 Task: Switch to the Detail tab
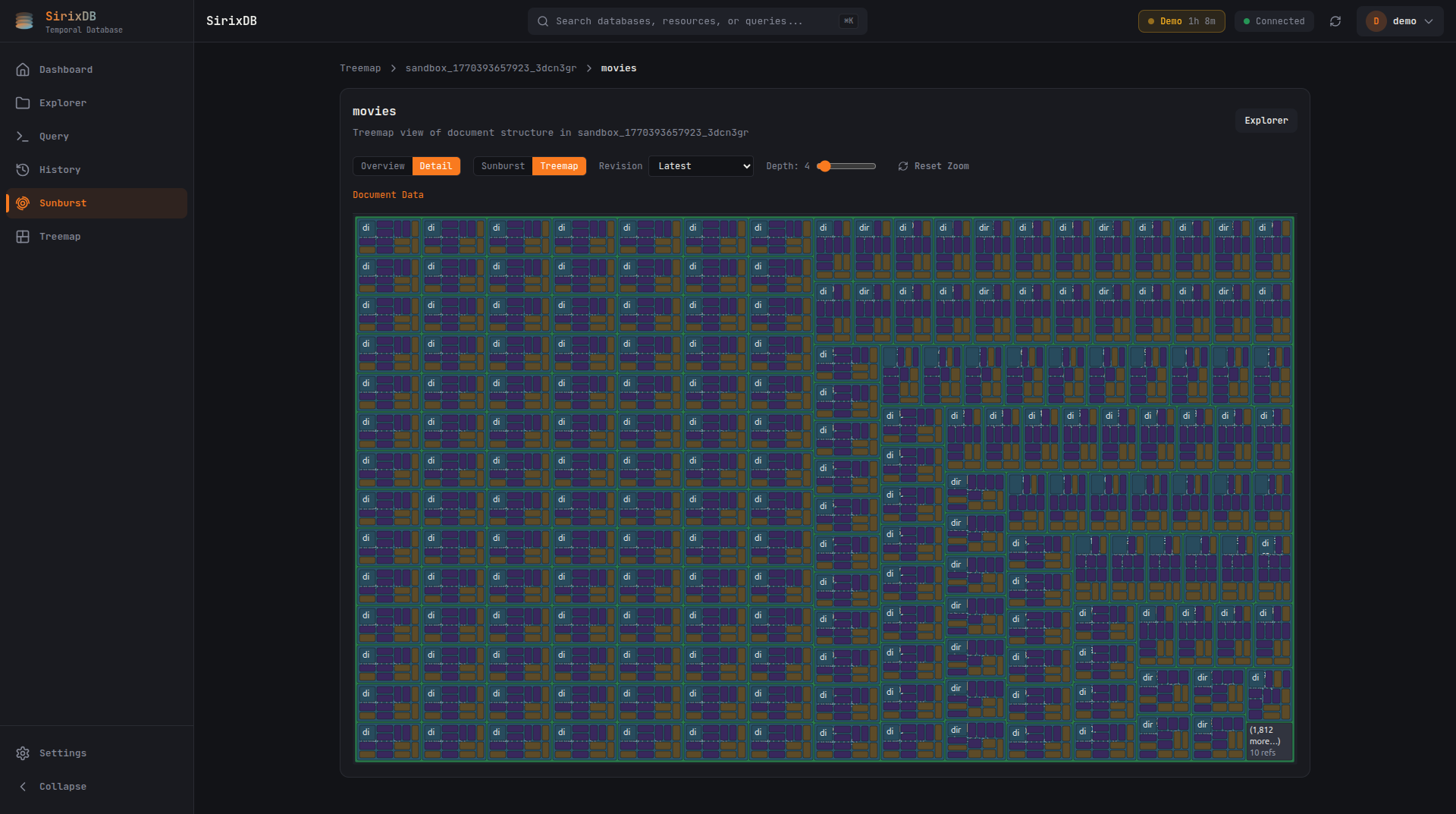pyautogui.click(x=435, y=166)
